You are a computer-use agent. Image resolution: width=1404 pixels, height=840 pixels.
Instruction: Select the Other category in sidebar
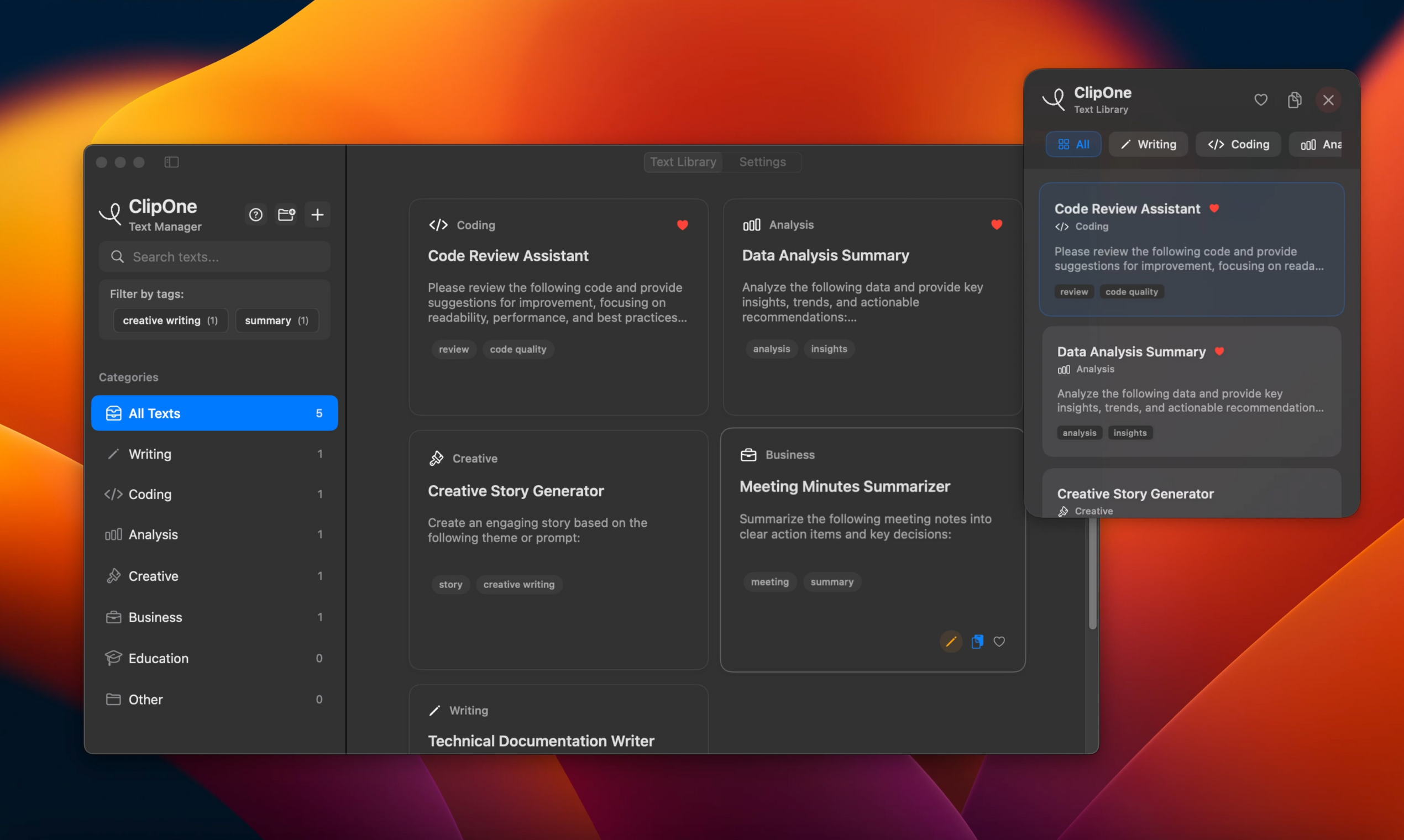pyautogui.click(x=214, y=700)
